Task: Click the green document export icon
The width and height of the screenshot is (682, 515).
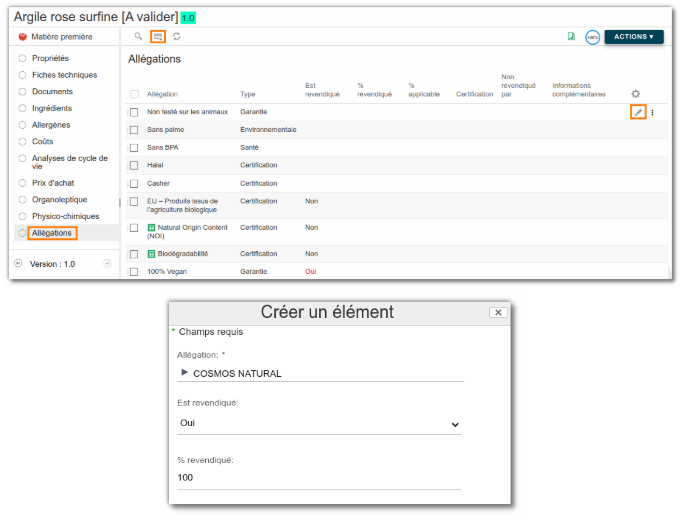Action: point(571,37)
